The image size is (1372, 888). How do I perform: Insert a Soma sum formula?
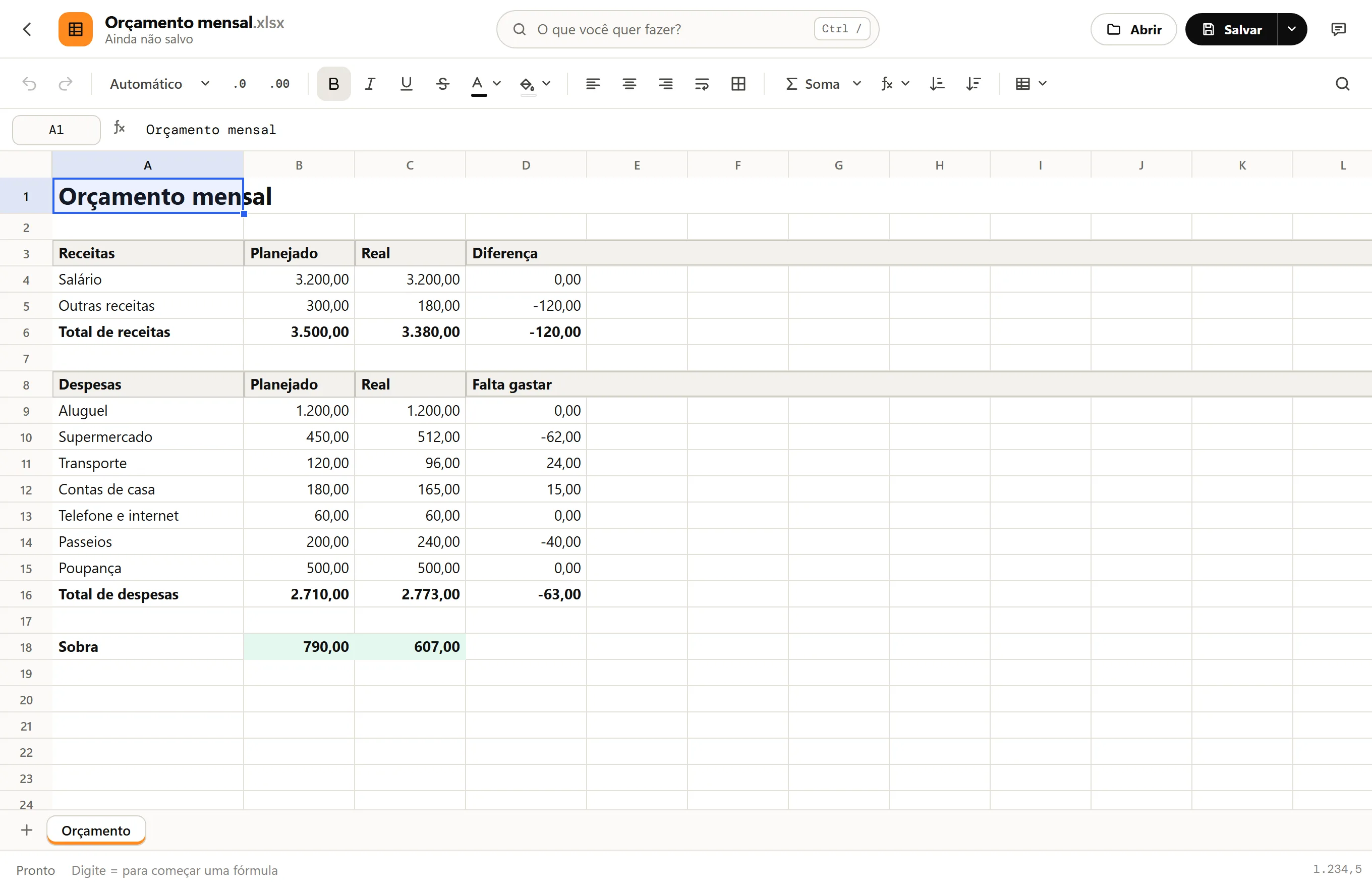(x=813, y=84)
